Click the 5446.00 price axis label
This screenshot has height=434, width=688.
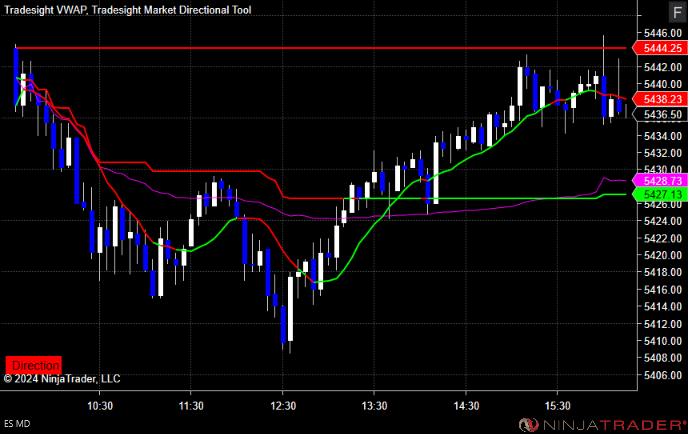(663, 33)
